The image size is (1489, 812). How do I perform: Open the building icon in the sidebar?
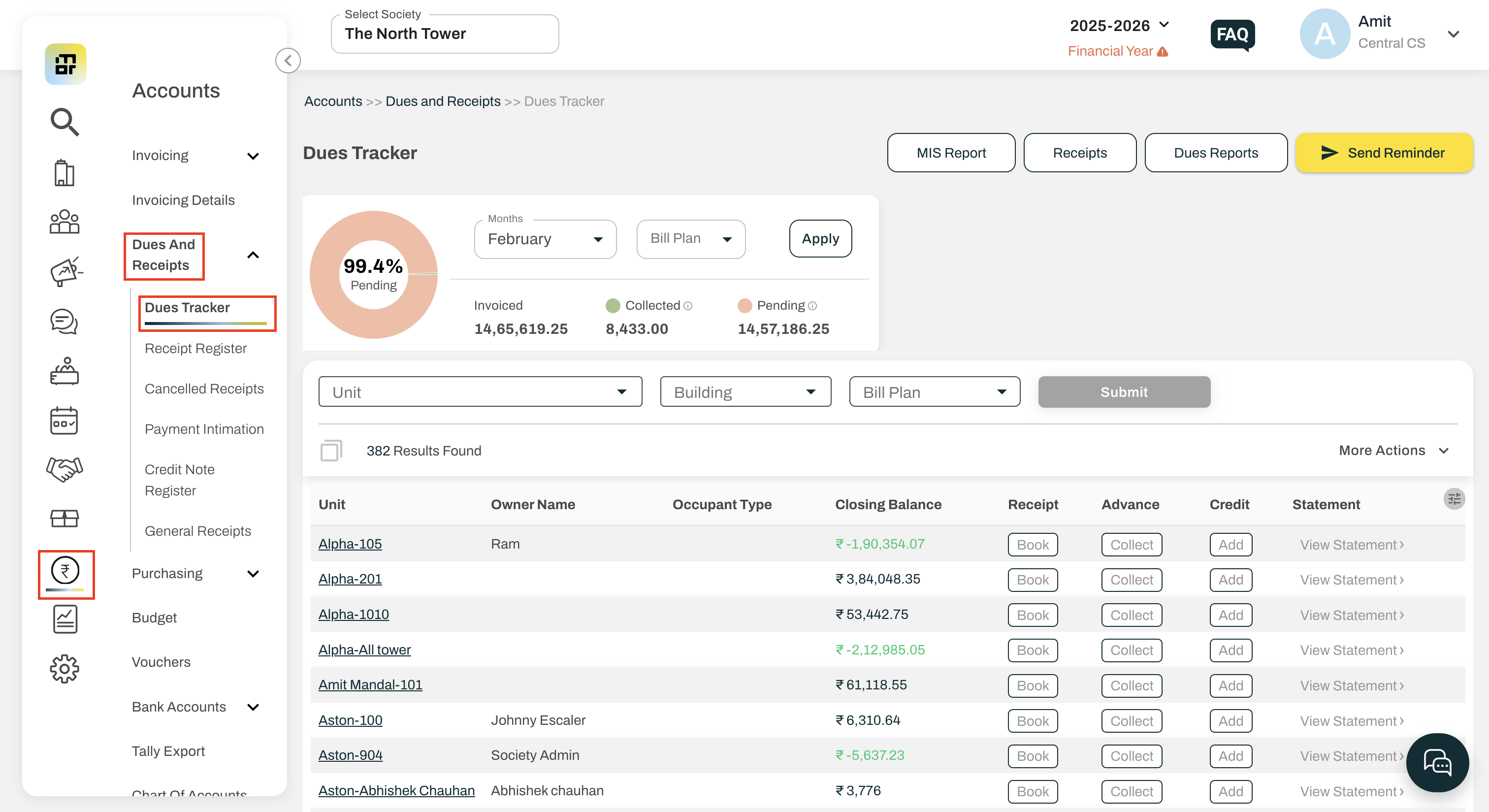tap(64, 172)
